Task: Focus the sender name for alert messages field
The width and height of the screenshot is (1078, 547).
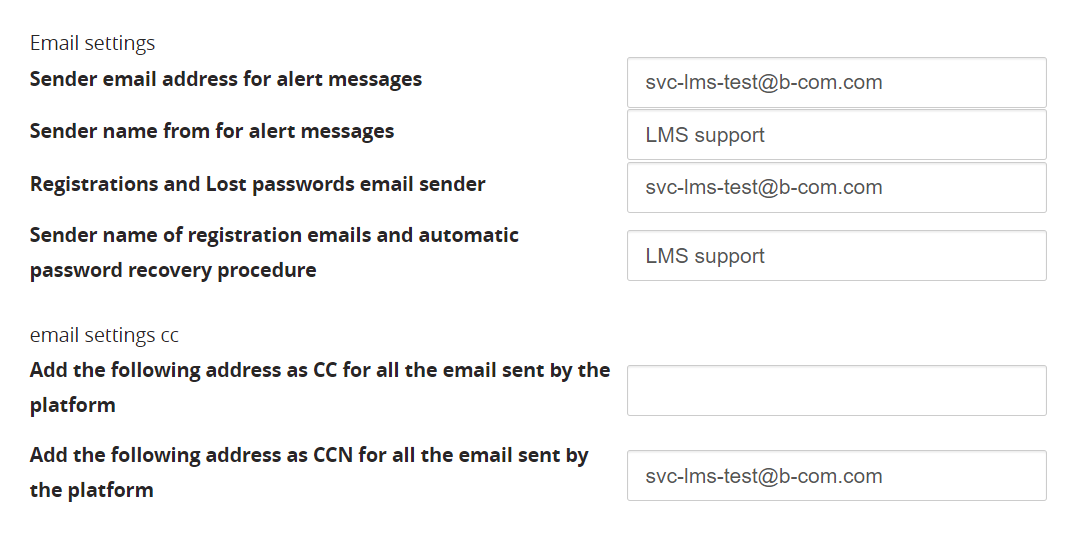Action: [836, 135]
